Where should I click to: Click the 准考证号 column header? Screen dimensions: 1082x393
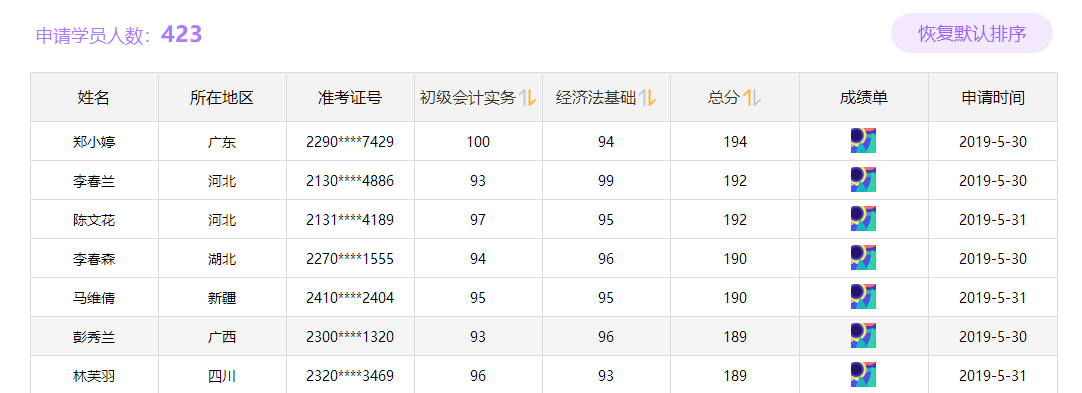click(x=350, y=98)
